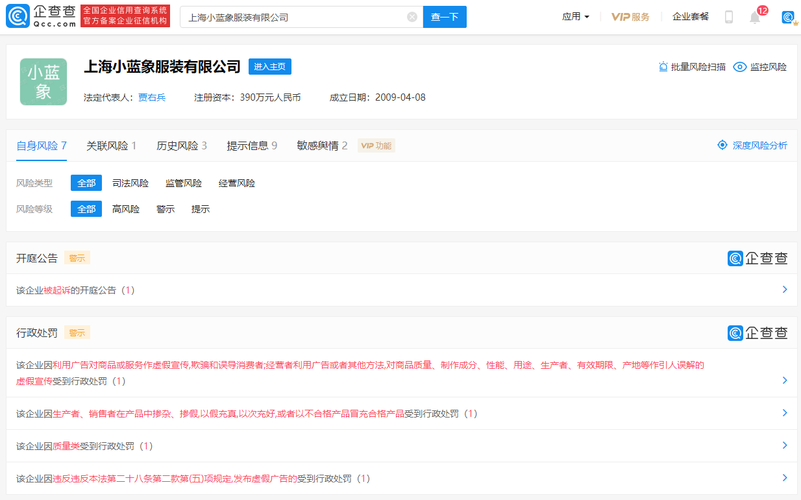801x500 pixels.
Task: Select 经营风险 risk type filter
Action: pos(237,183)
